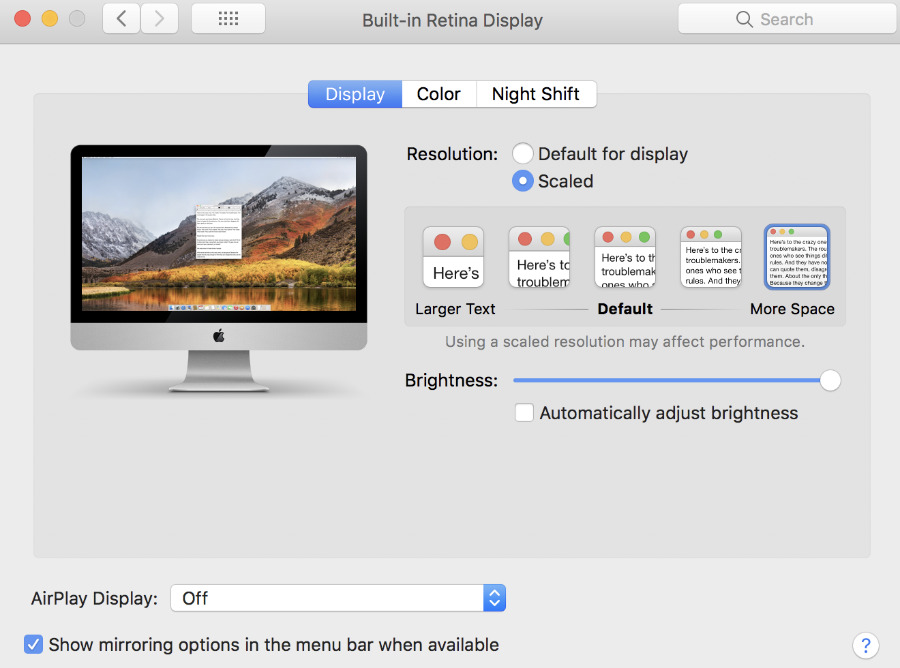The width and height of the screenshot is (900, 668).
Task: Click the iMac display preview image
Action: click(219, 268)
